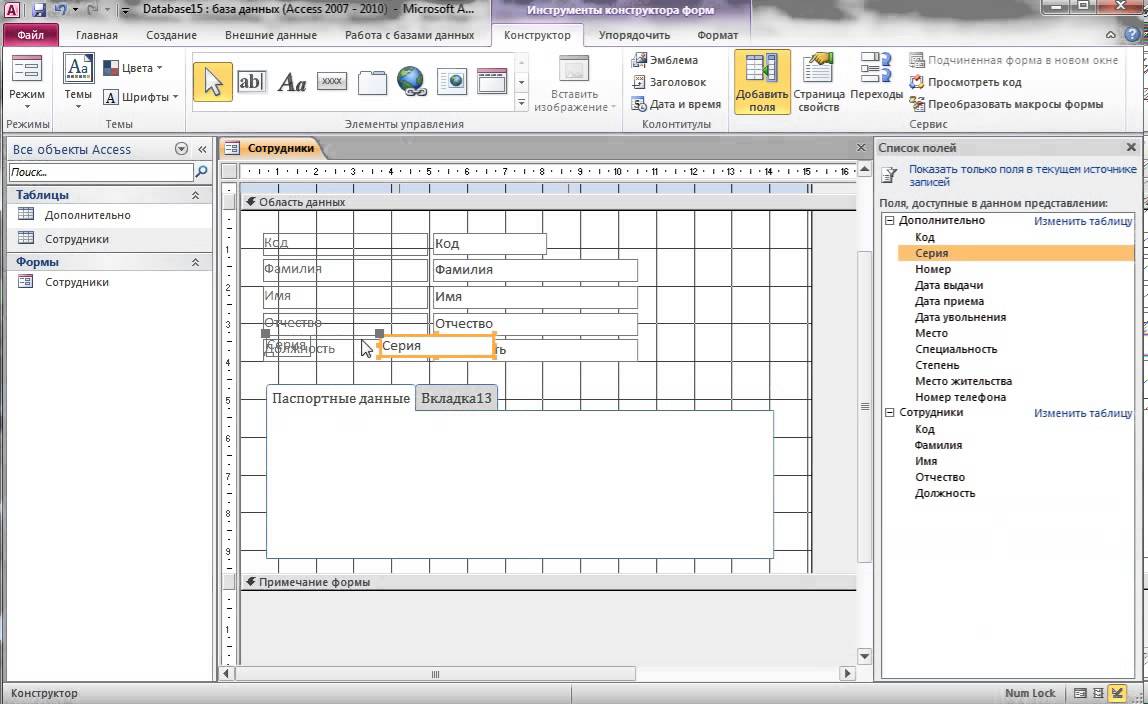
Task: Select the Фамилия text box in form
Action: [534, 270]
